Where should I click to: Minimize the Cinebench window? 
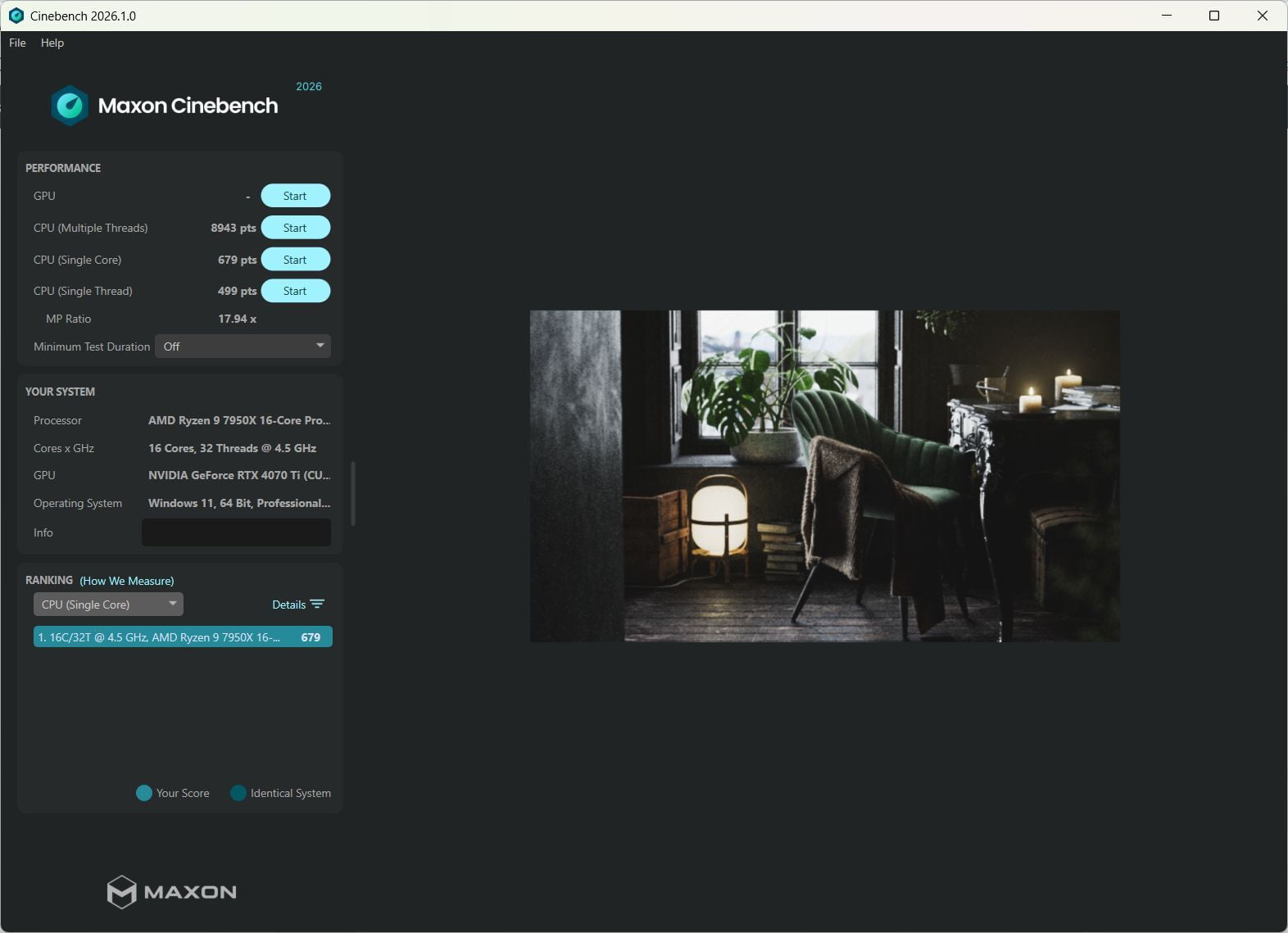[1167, 16]
